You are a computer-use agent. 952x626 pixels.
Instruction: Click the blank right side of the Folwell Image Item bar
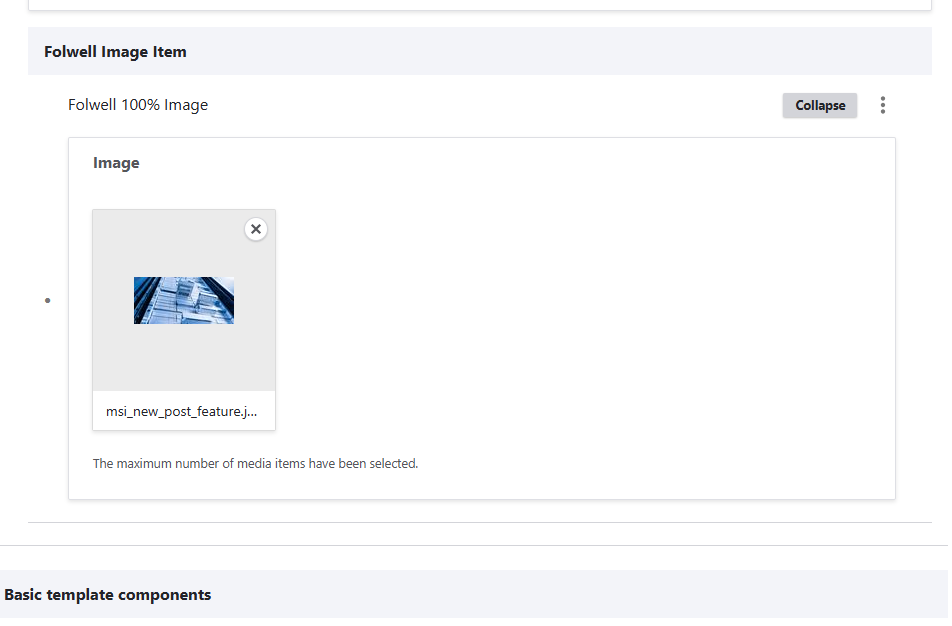(600, 52)
